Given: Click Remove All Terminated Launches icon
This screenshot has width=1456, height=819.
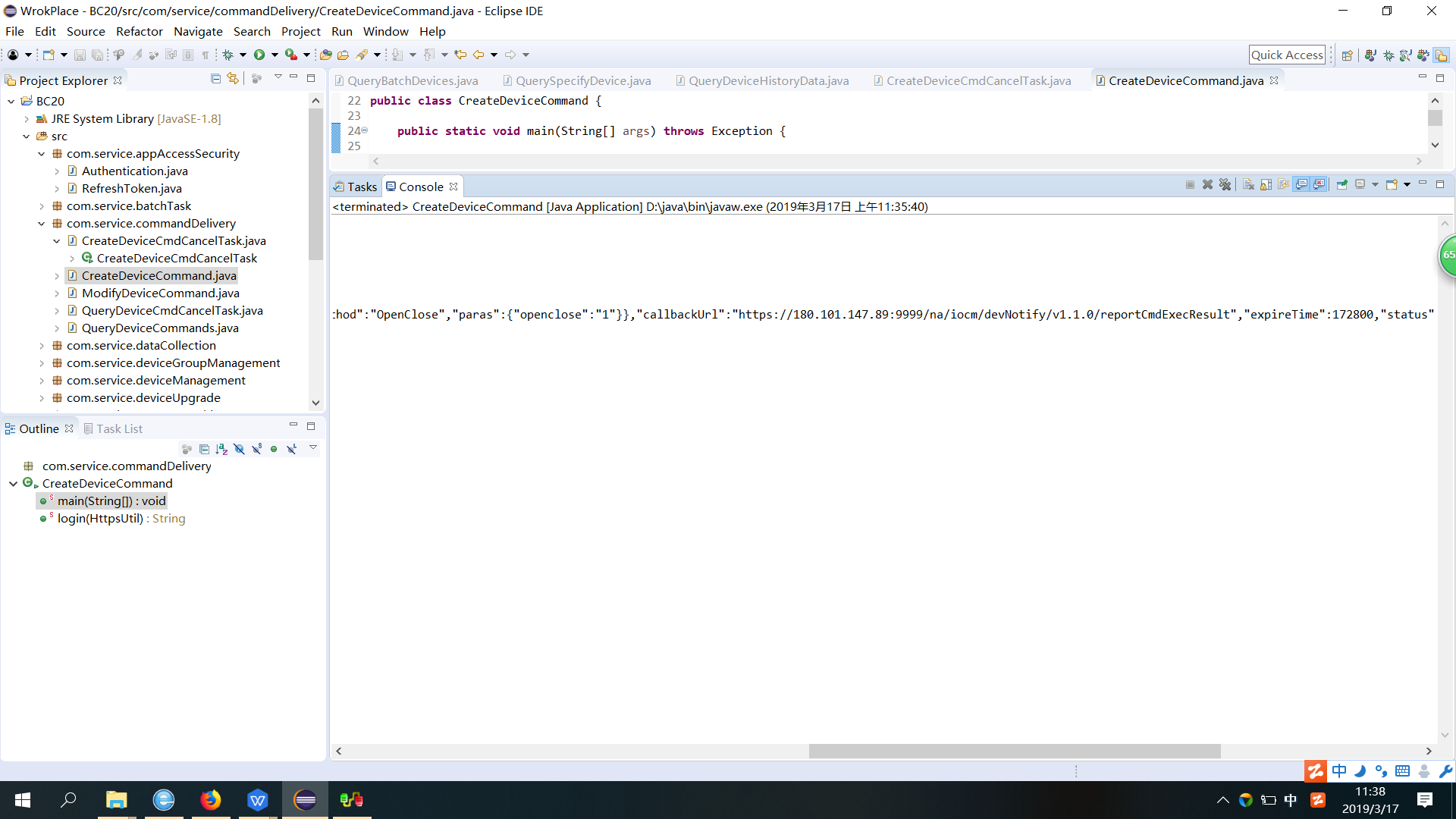Looking at the screenshot, I should (x=1225, y=185).
